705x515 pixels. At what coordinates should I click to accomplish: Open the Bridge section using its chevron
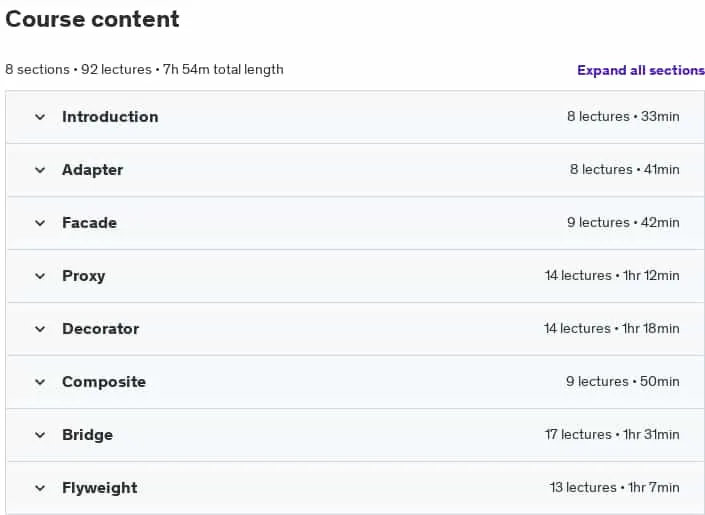coord(40,435)
